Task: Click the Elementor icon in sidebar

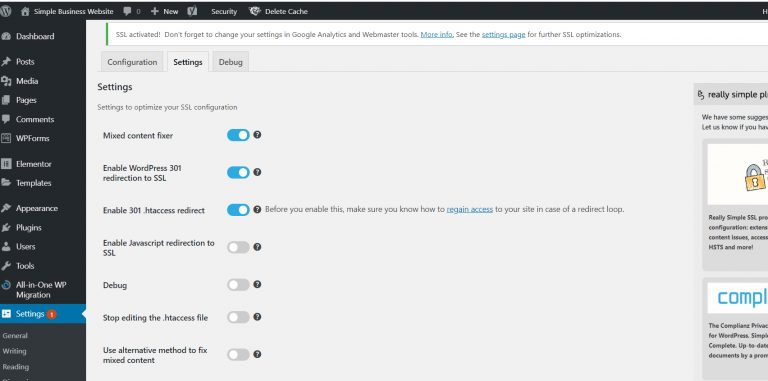Action: click(6, 164)
